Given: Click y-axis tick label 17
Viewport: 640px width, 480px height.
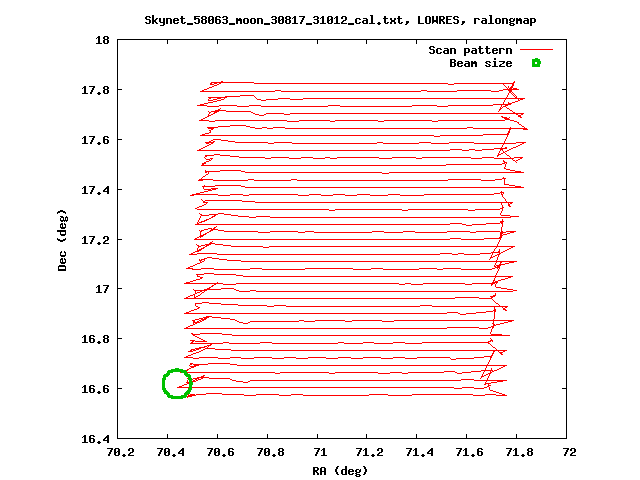Looking at the screenshot, I should (102, 289).
